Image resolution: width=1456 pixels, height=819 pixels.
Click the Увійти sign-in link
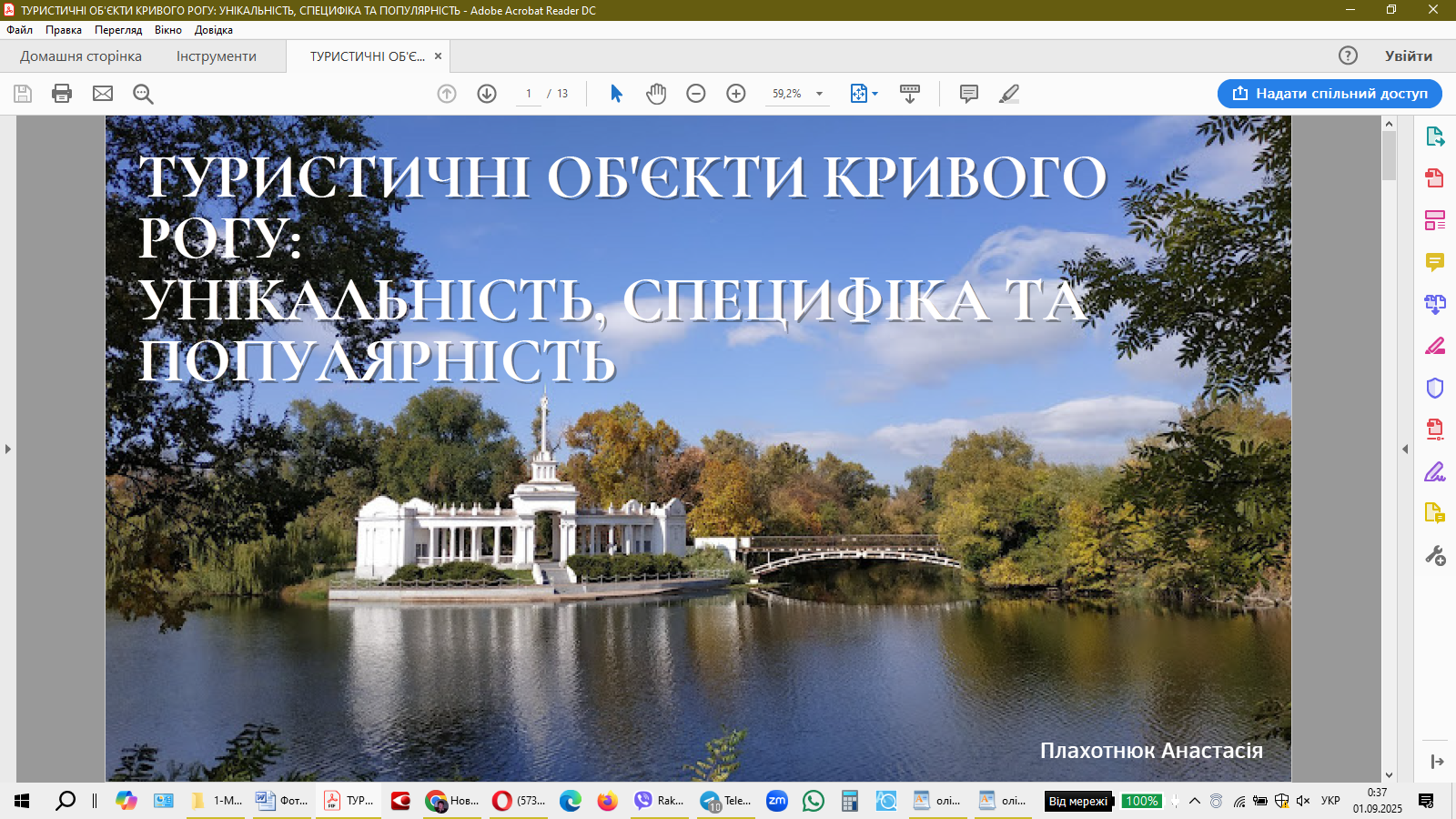click(1408, 56)
